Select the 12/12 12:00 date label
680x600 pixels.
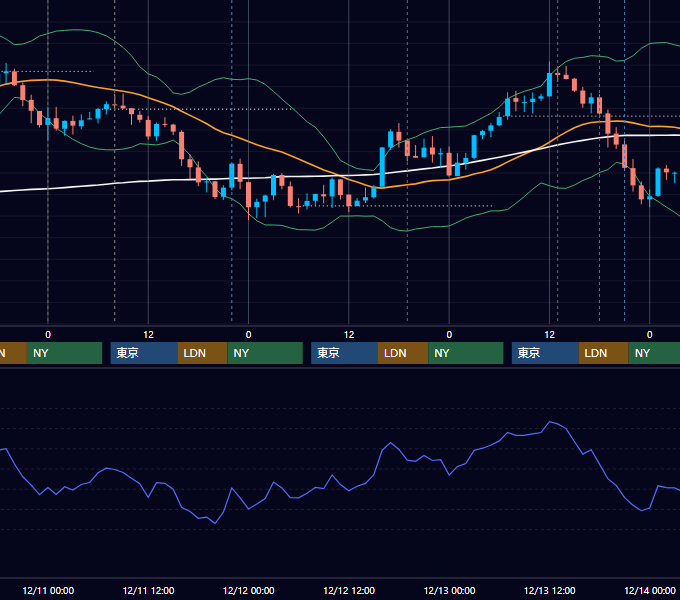349,590
